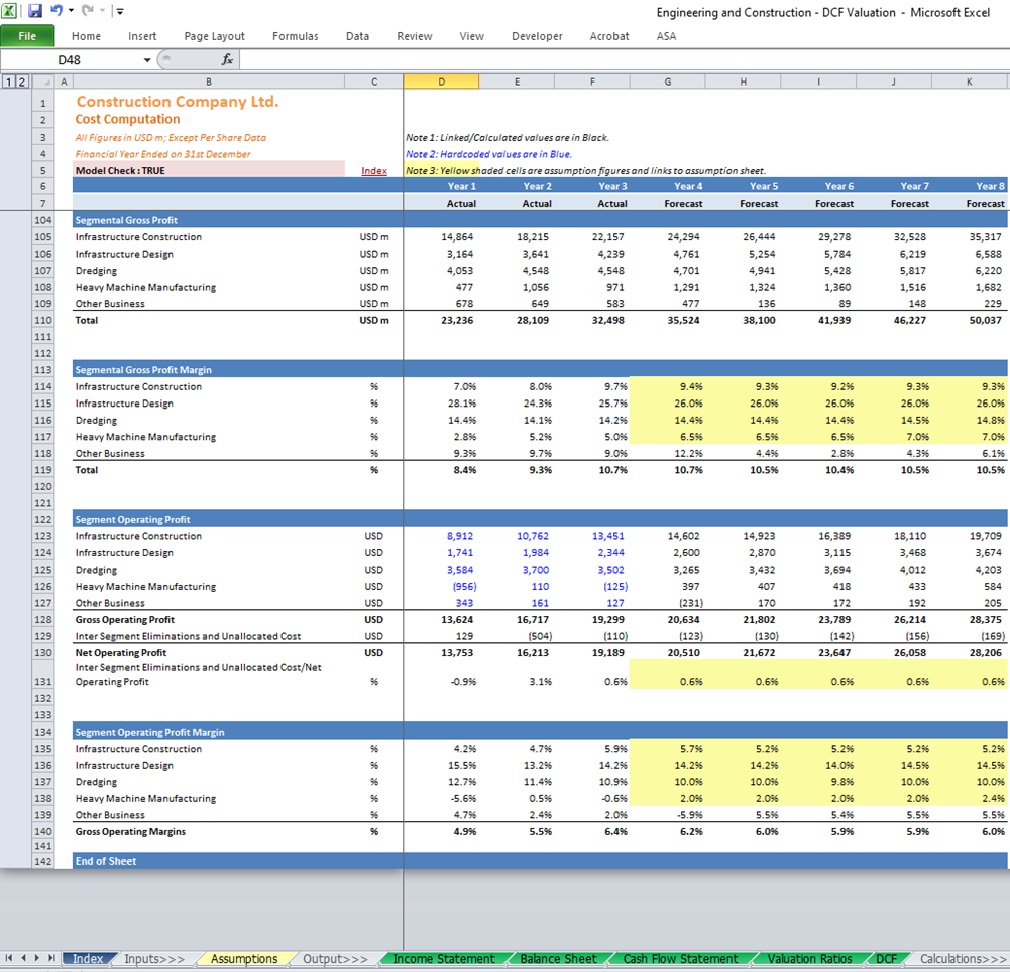
Task: Click Construction Company Ltd. title cell
Action: (x=177, y=102)
